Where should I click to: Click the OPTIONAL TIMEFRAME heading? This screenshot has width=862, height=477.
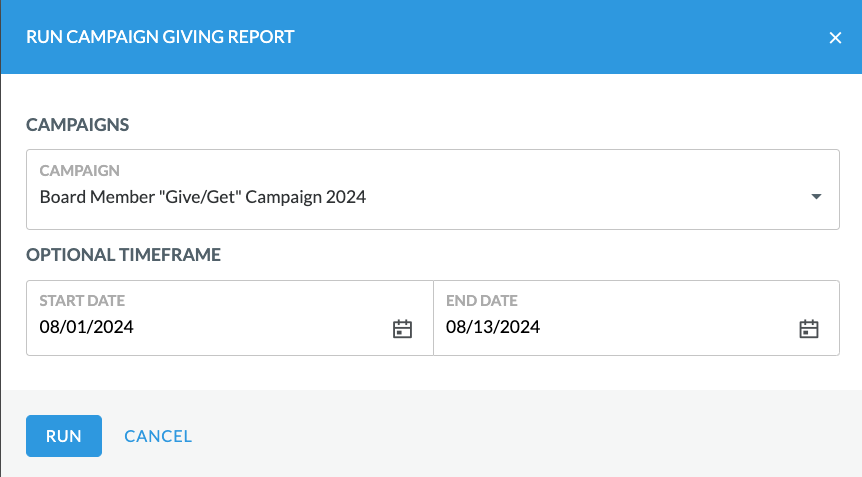123,254
